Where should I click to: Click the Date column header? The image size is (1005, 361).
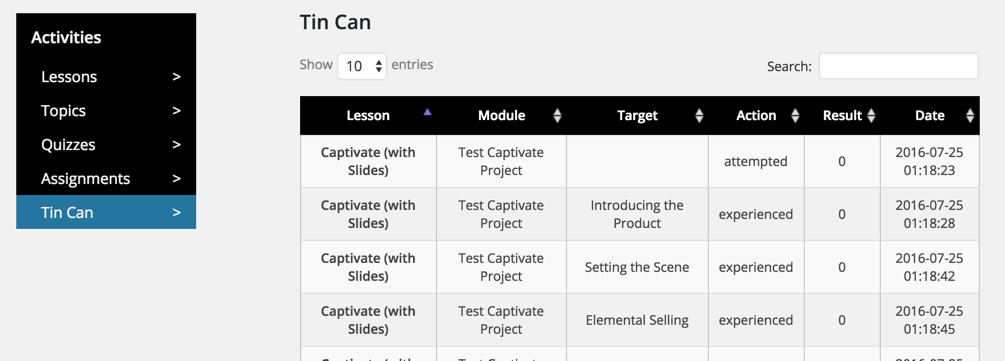pyautogui.click(x=930, y=115)
